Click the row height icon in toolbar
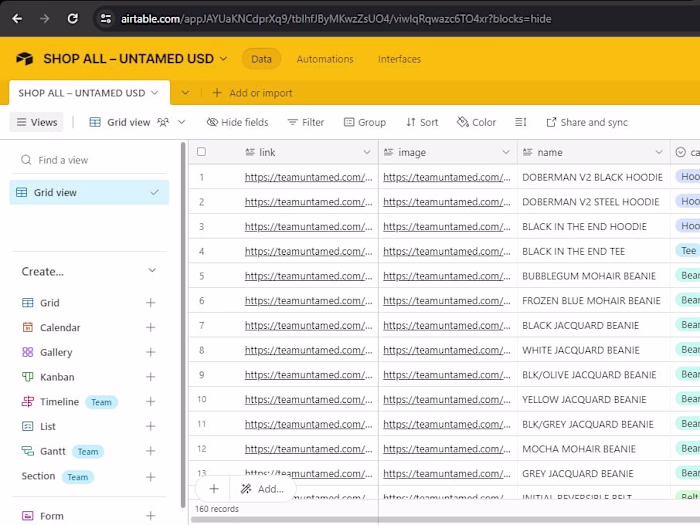 (x=521, y=122)
